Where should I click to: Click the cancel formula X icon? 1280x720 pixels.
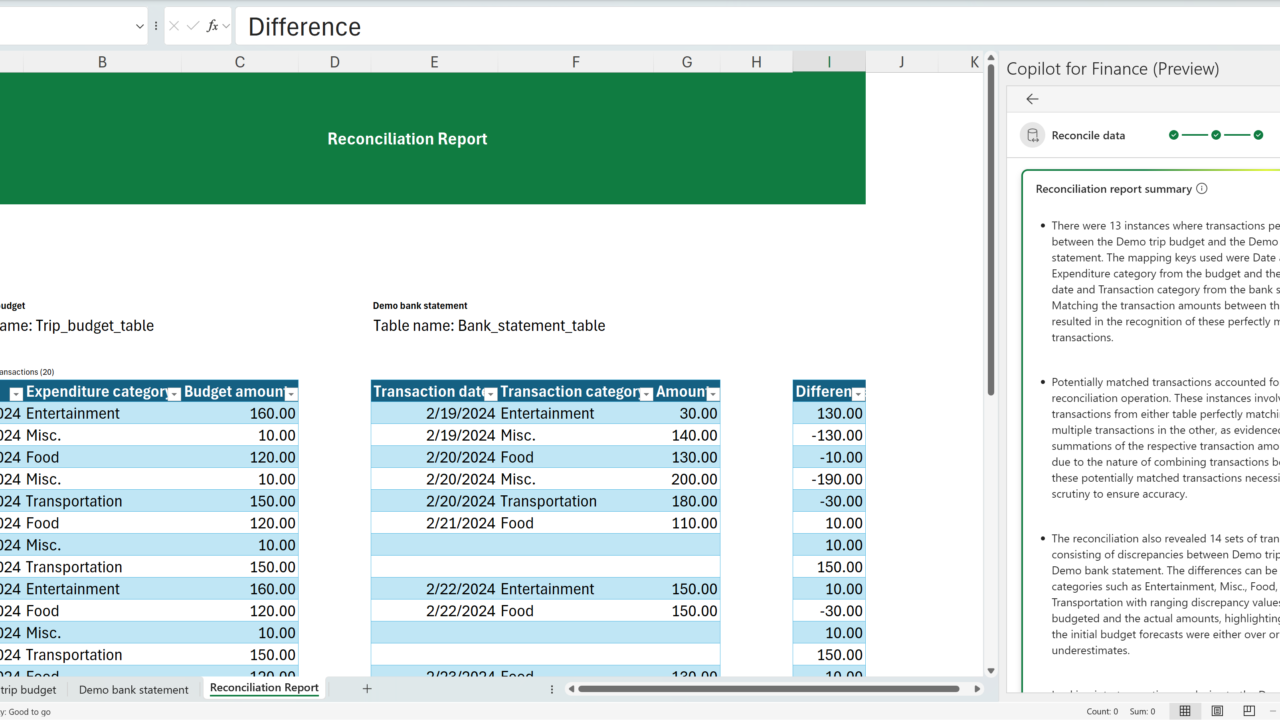coord(174,26)
